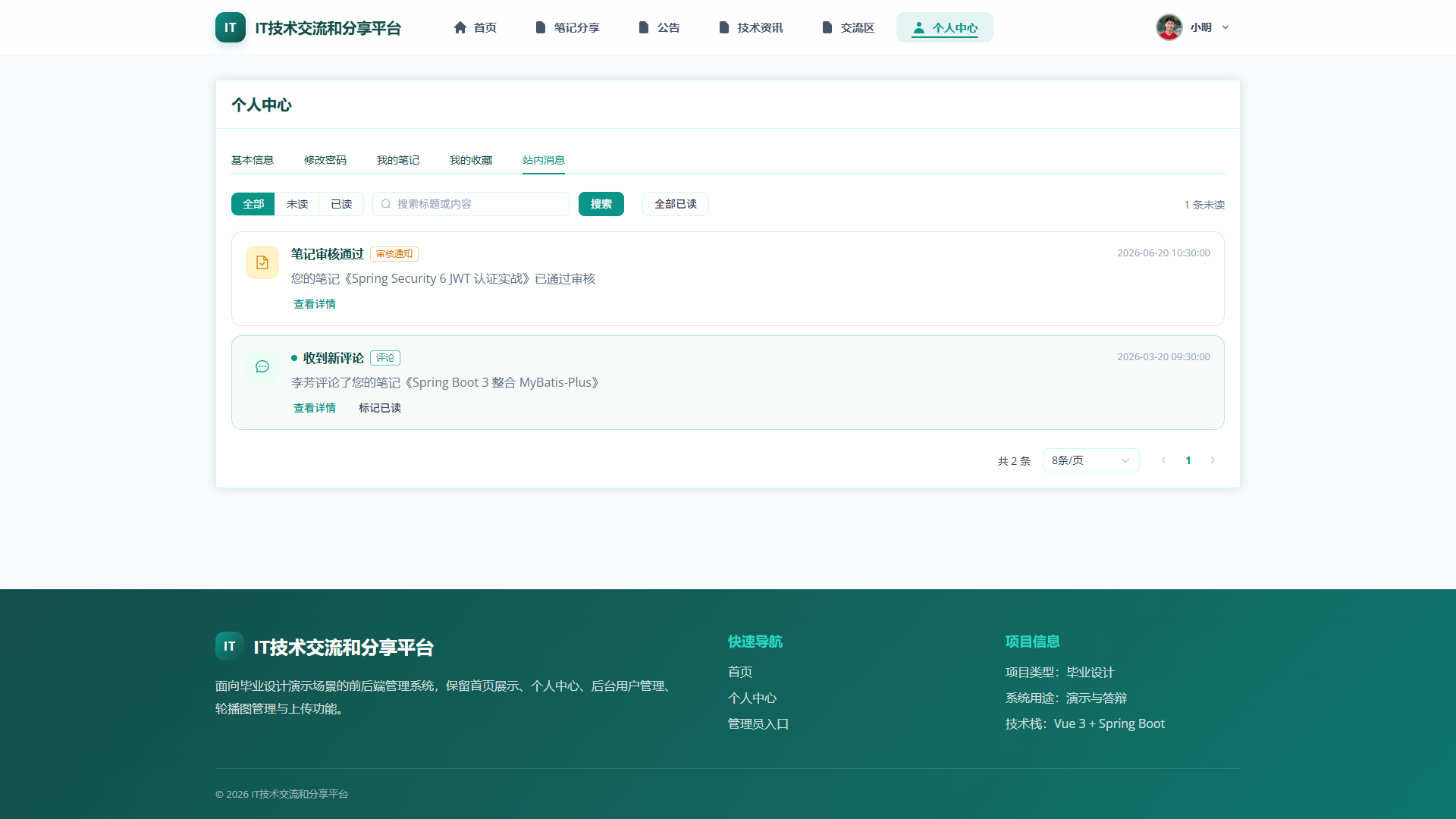Filter messages by 全部
Viewport: 1456px width, 819px height.
pos(253,204)
